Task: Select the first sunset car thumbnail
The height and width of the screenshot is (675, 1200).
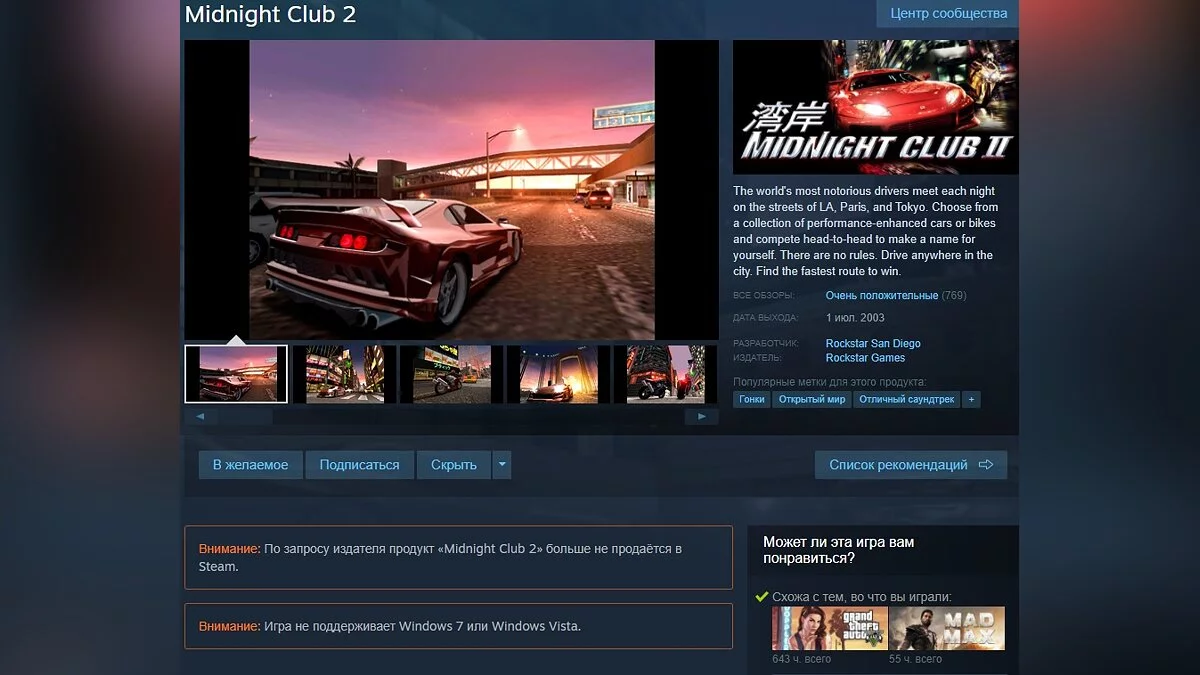Action: pos(236,374)
